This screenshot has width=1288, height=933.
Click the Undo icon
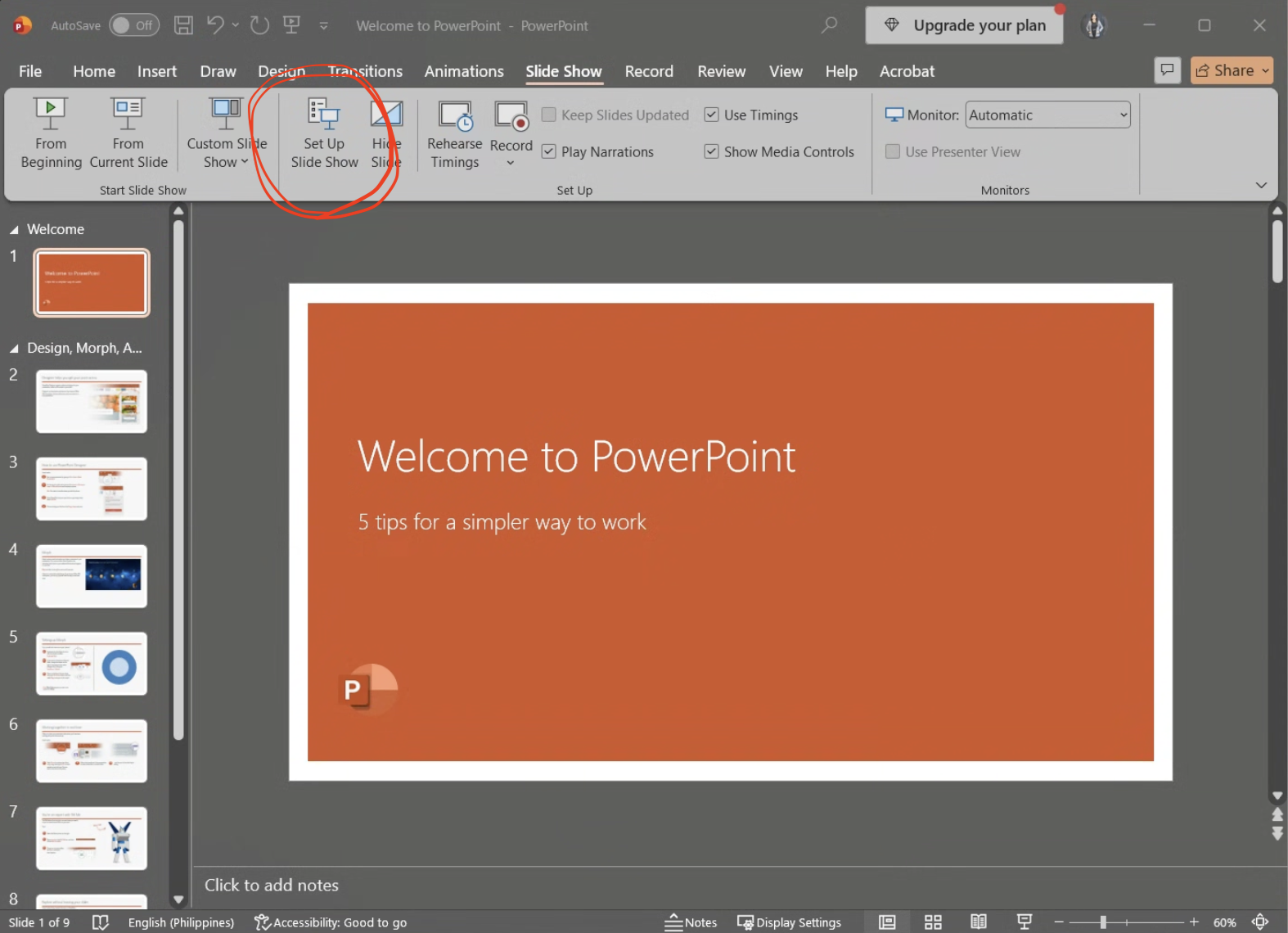tap(215, 25)
